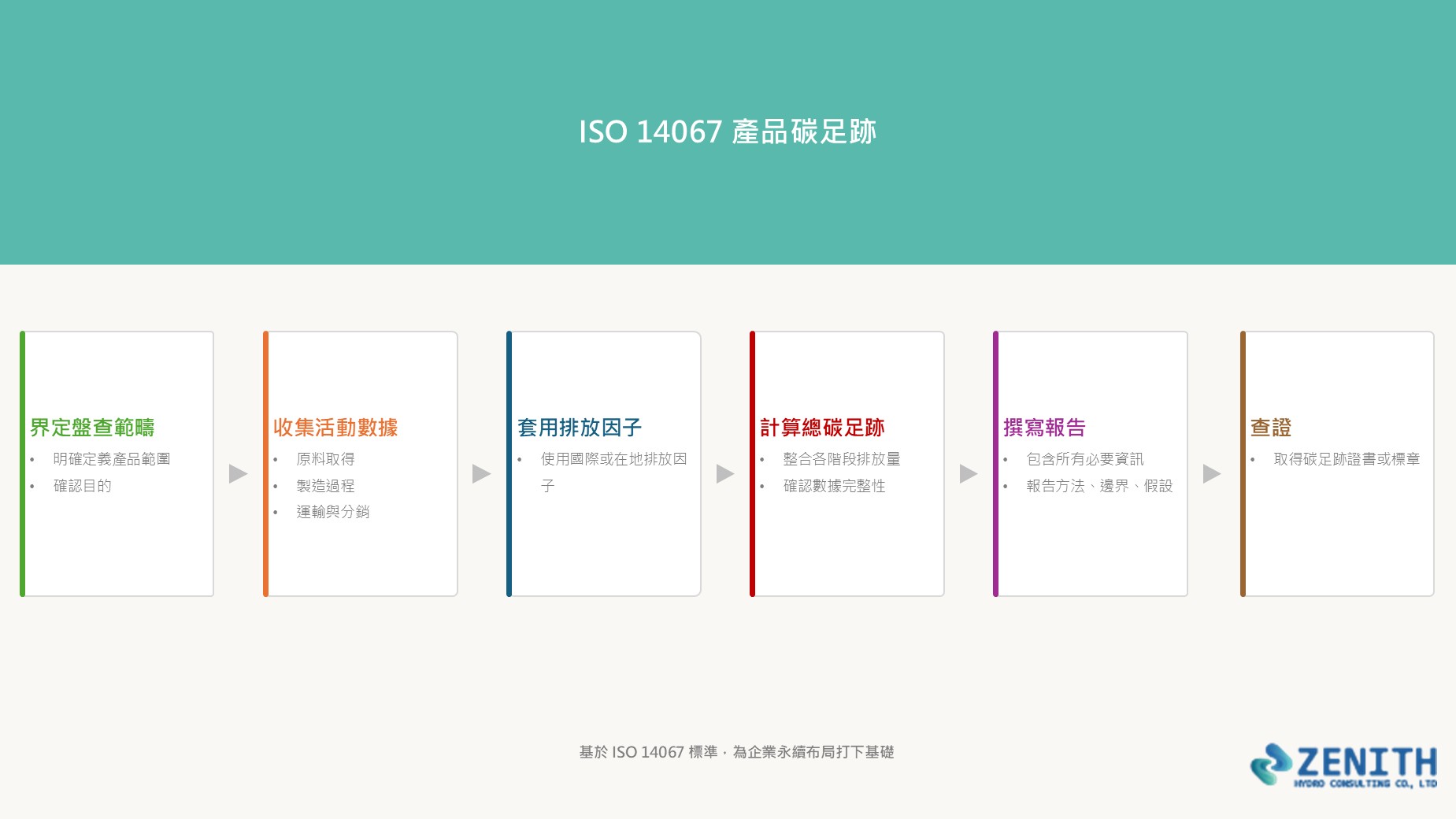Click the green accent bar of first card
The image size is (1456, 819).
pos(23,464)
